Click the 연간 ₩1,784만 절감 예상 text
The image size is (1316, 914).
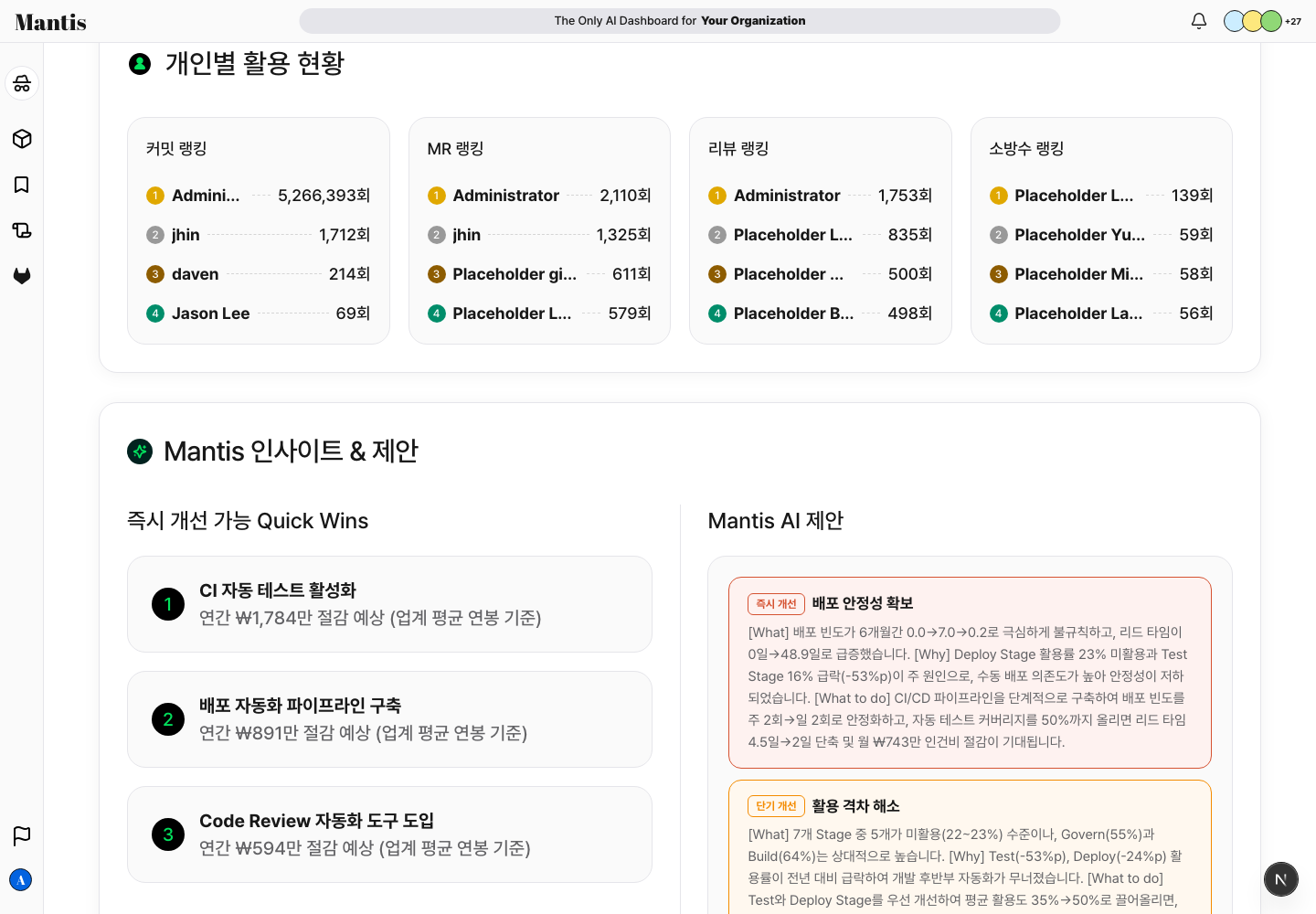pos(292,618)
